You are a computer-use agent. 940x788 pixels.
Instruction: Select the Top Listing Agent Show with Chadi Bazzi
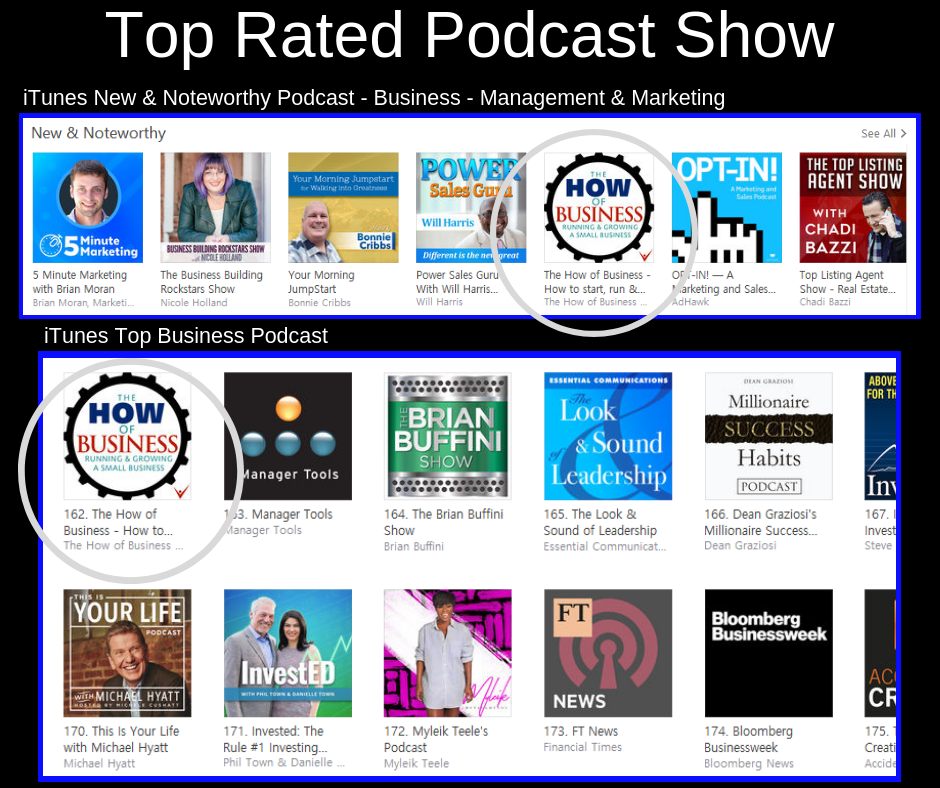[852, 207]
